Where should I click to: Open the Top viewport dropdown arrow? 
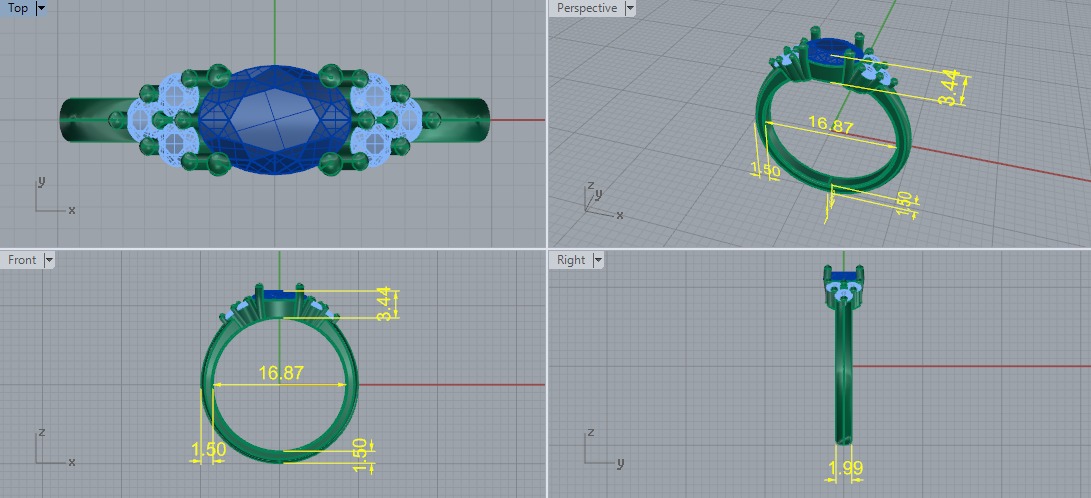click(x=40, y=8)
